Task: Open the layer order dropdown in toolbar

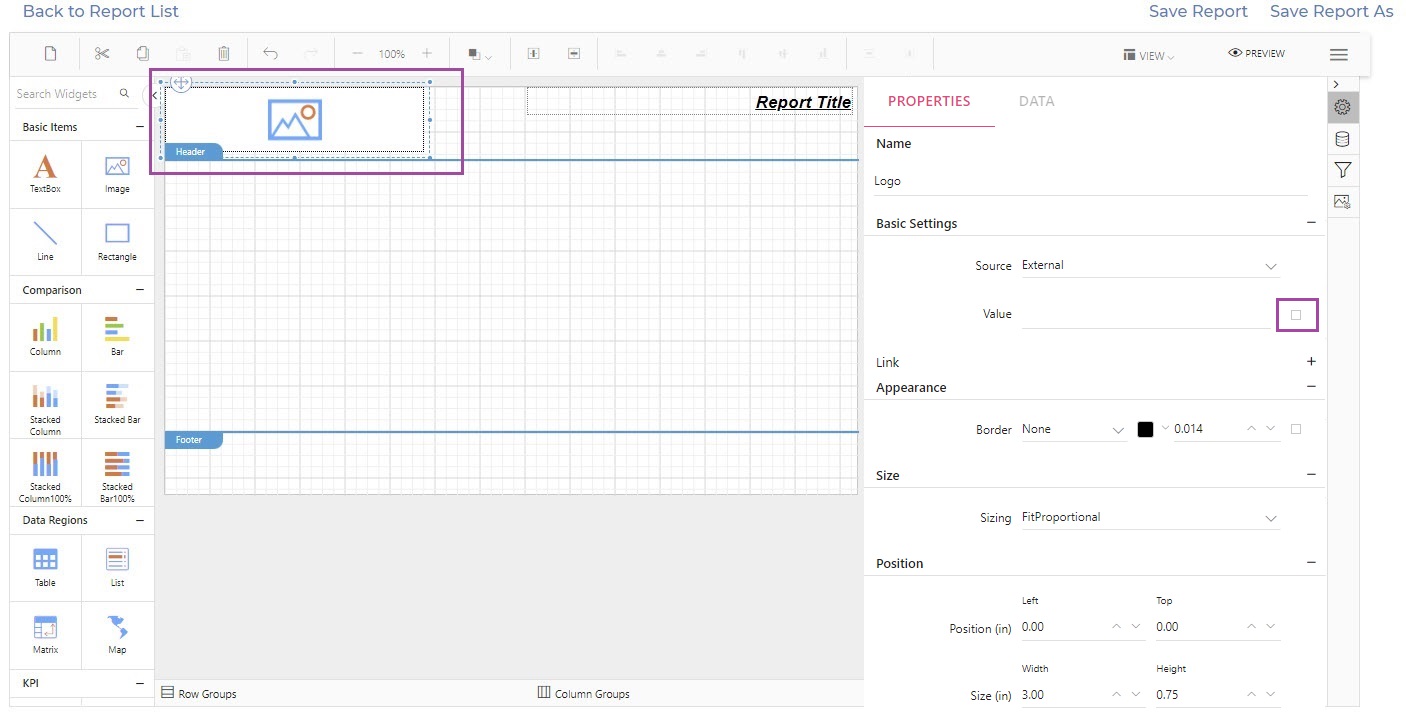Action: 480,54
